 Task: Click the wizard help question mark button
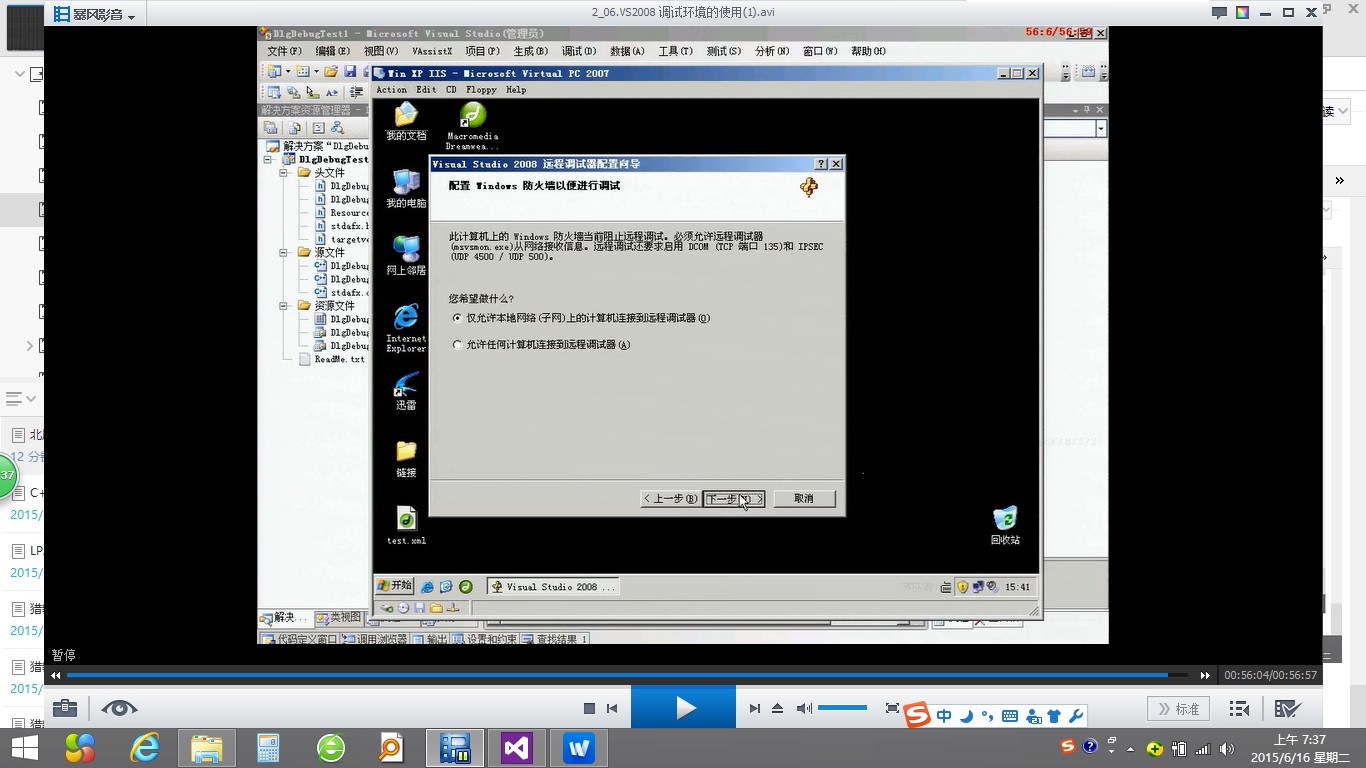click(x=822, y=164)
